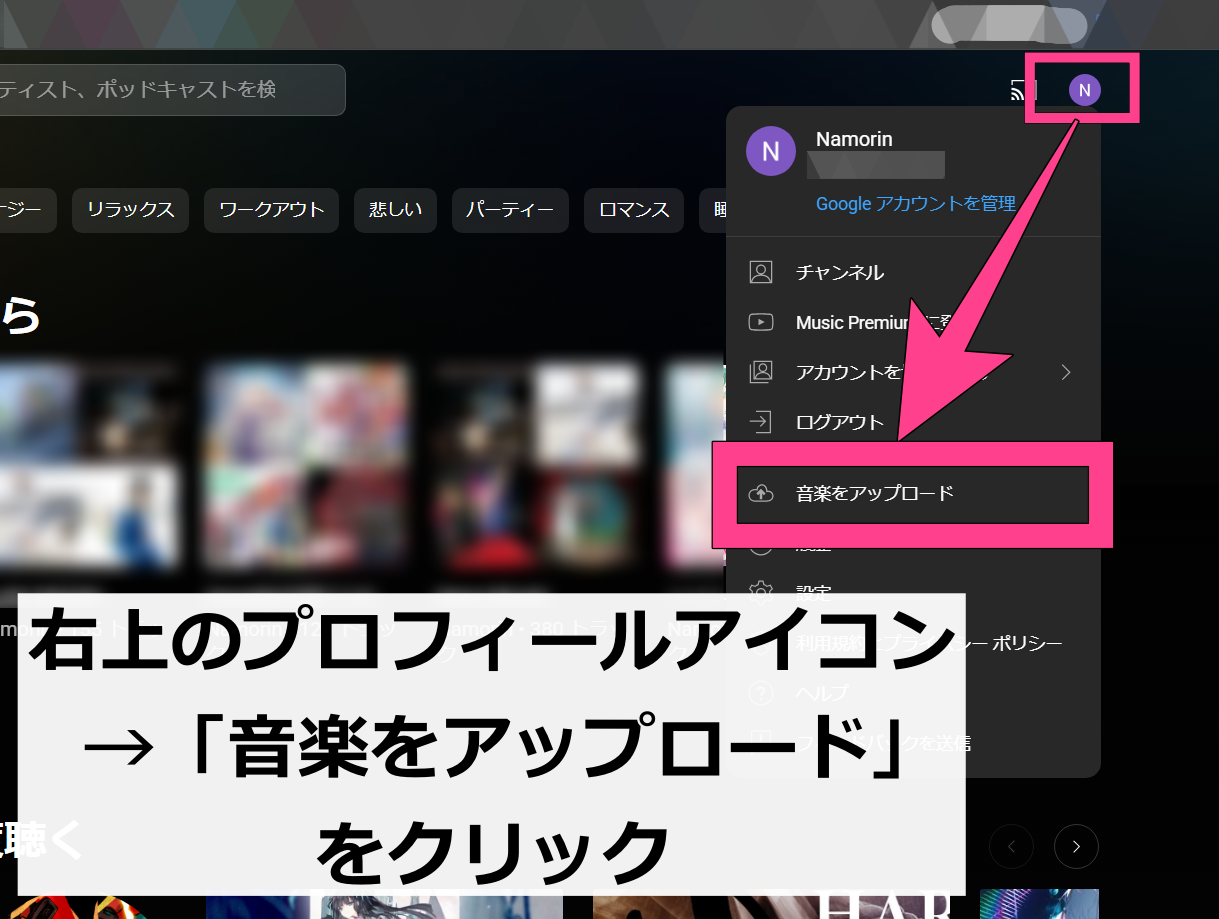Viewport: 1219px width, 919px height.
Task: Select the パーティー mood chip
Action: [x=510, y=210]
